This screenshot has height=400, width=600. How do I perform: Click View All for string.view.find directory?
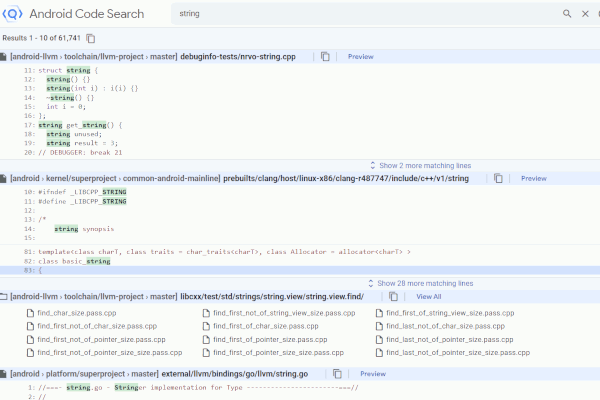(429, 297)
